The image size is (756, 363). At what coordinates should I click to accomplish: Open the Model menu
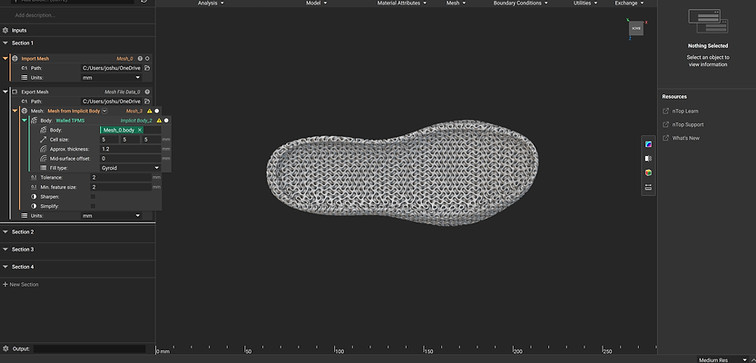click(316, 3)
